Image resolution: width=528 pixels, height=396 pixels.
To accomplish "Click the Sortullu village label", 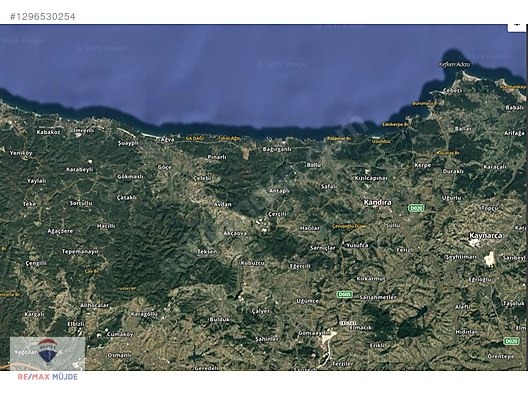I will coord(81,203).
